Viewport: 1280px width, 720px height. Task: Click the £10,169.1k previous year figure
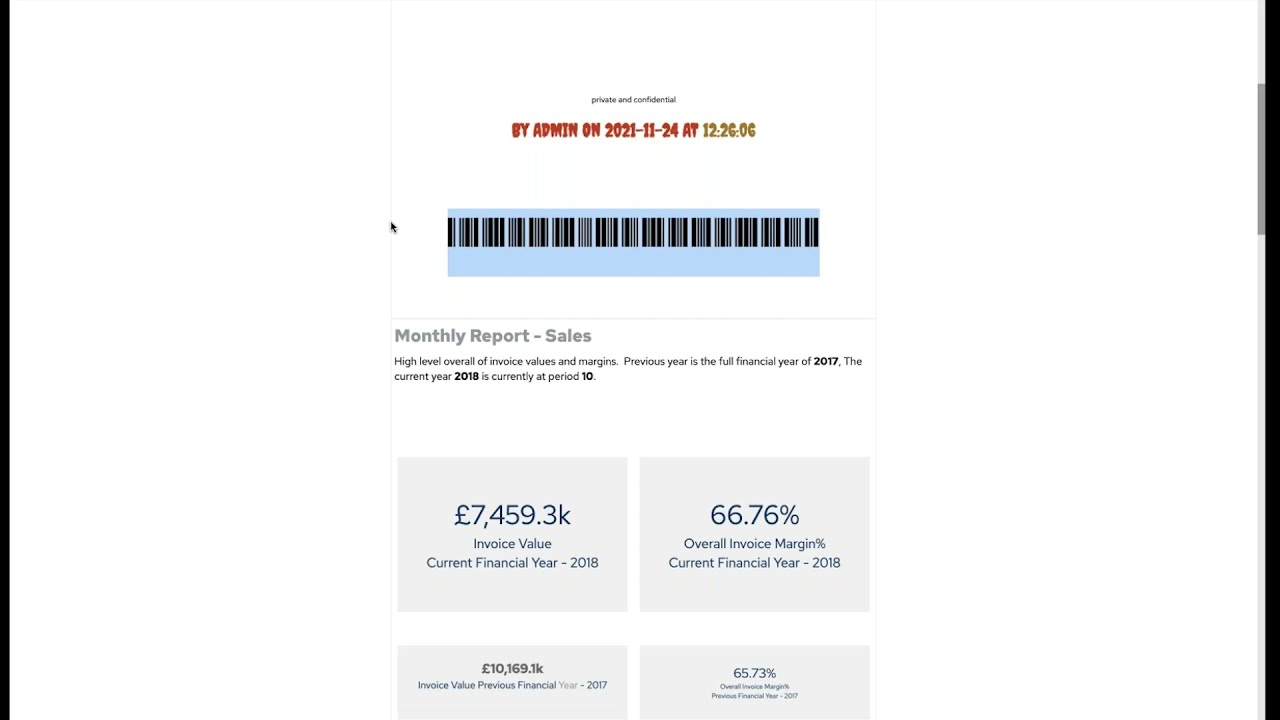tap(512, 669)
